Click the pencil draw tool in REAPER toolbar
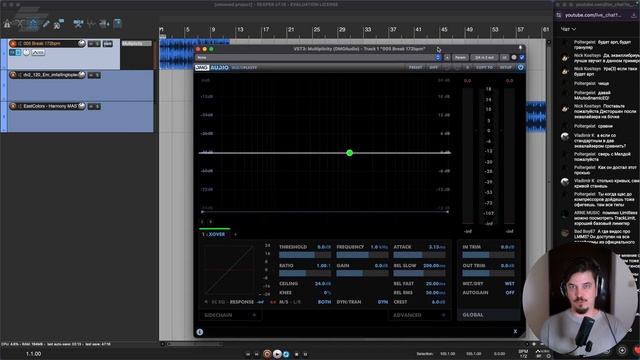640x360 pixels. pos(46,24)
